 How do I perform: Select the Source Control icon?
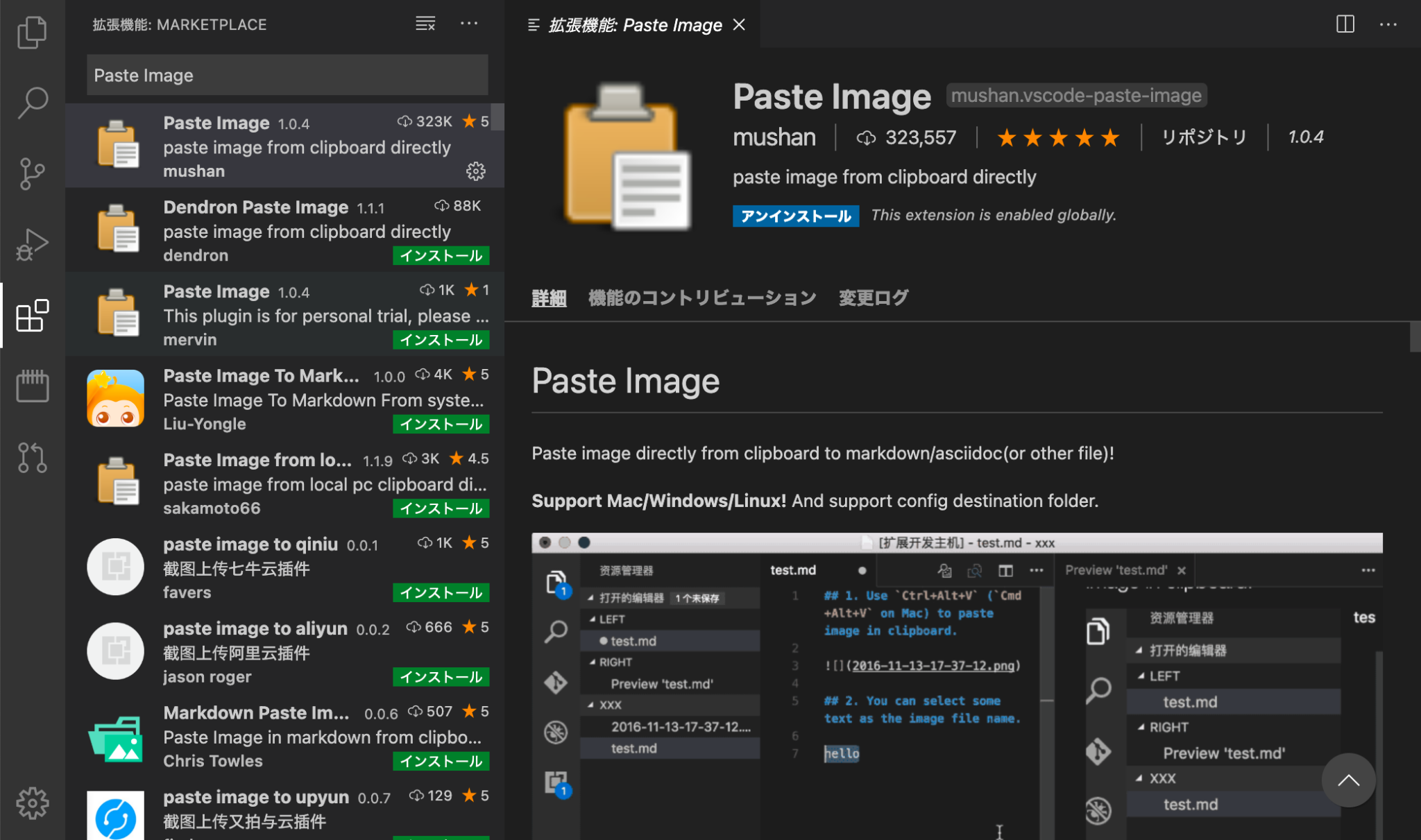pos(32,175)
